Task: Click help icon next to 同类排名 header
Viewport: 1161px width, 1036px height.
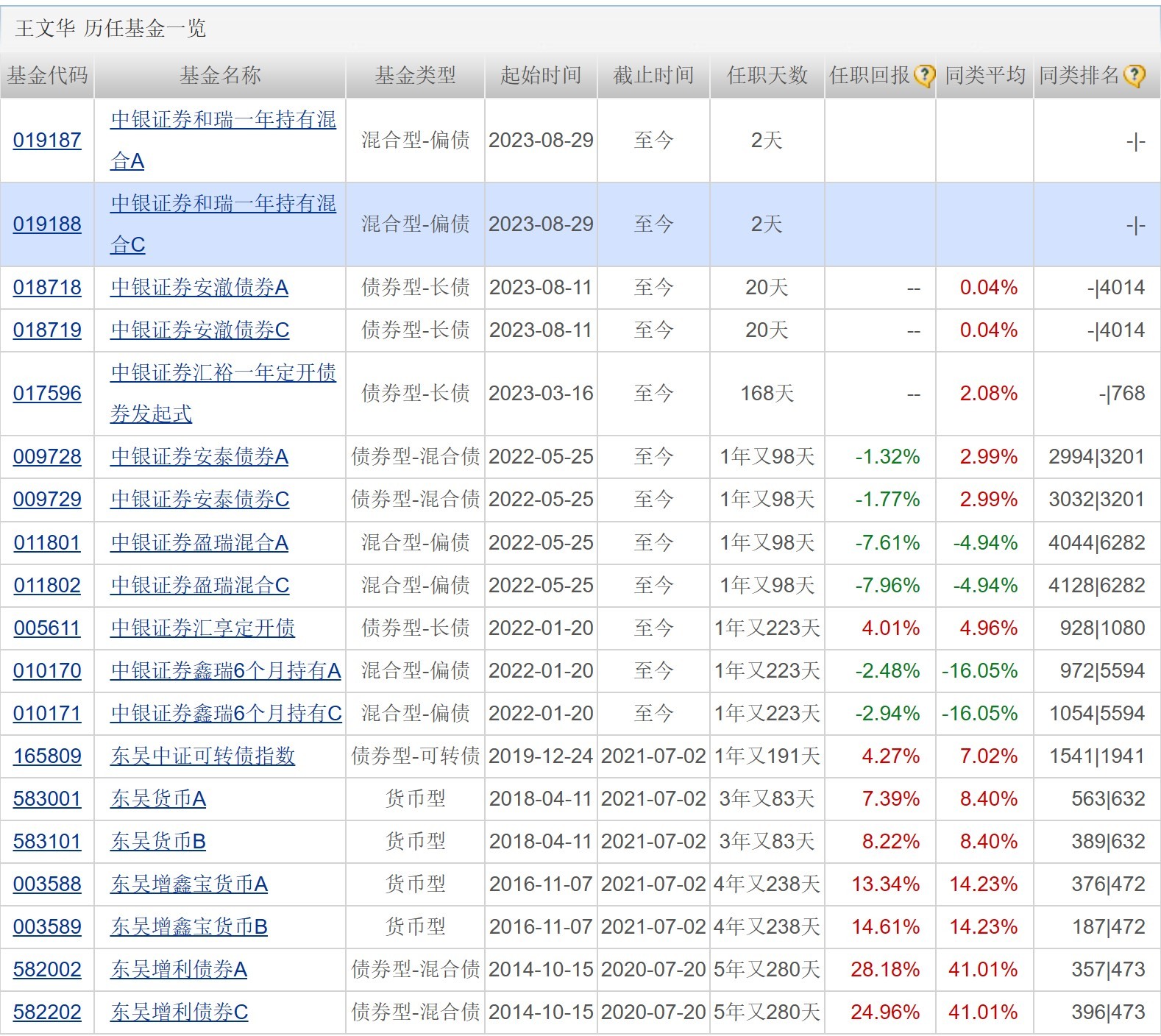Action: click(1135, 75)
